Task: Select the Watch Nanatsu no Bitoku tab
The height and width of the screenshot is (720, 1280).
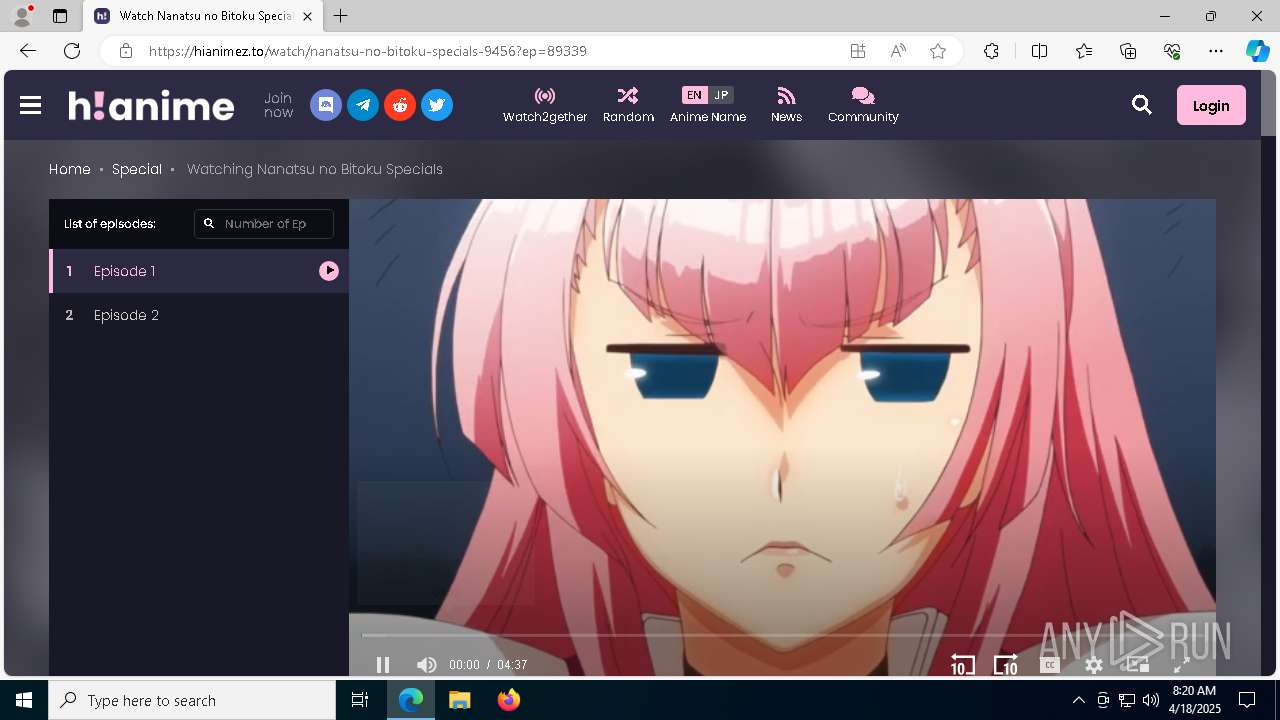Action: pos(203,16)
